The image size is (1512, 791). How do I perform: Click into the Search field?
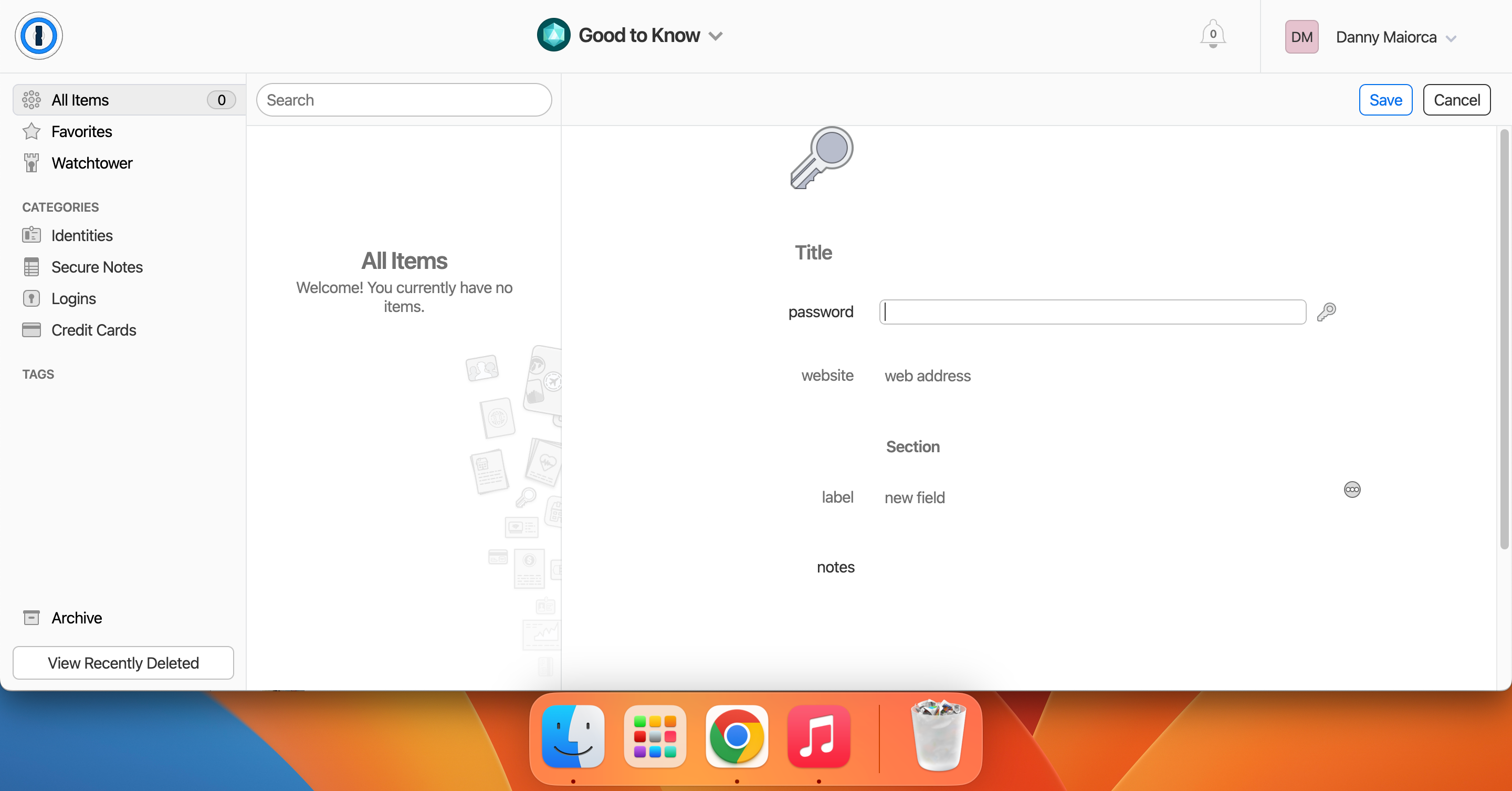[x=404, y=100]
